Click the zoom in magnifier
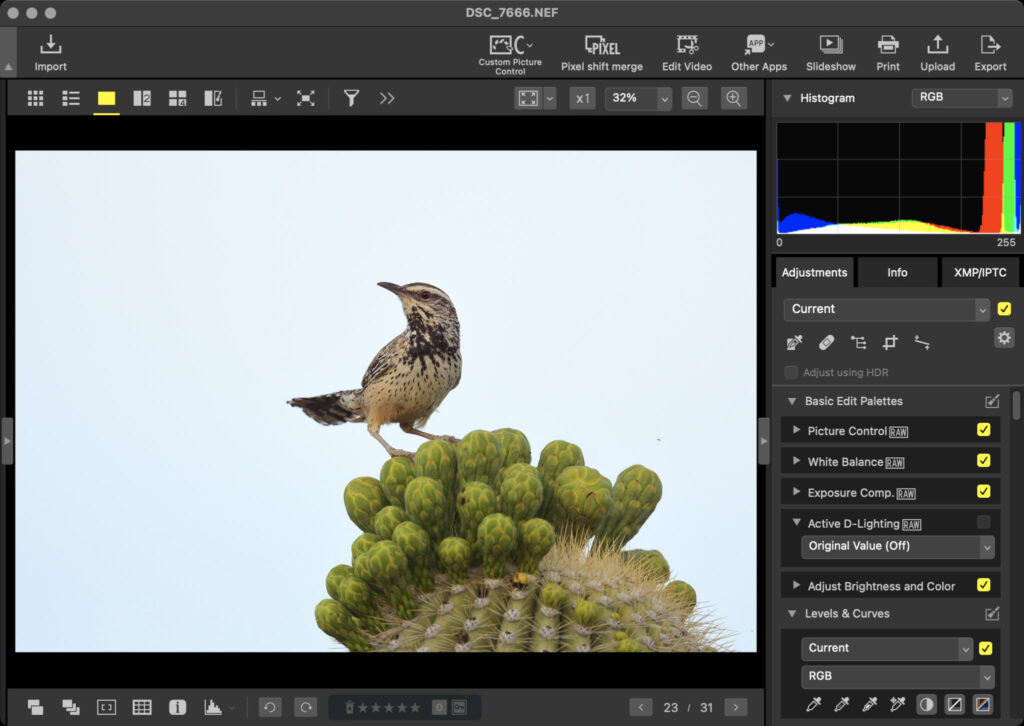 pyautogui.click(x=734, y=98)
